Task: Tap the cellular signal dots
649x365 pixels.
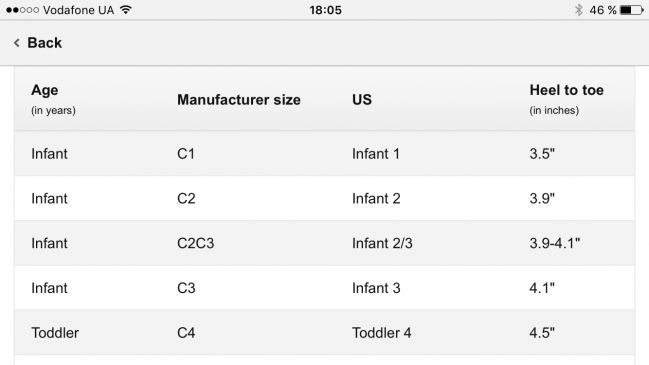Action: pos(22,10)
